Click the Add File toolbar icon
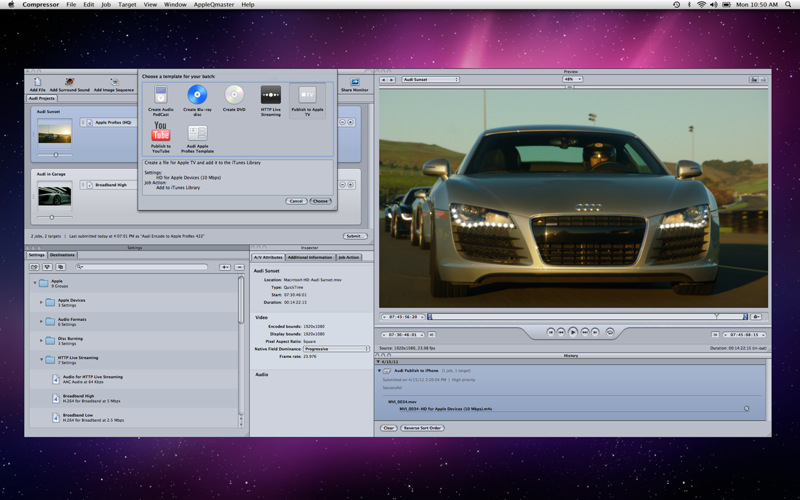 click(x=37, y=82)
